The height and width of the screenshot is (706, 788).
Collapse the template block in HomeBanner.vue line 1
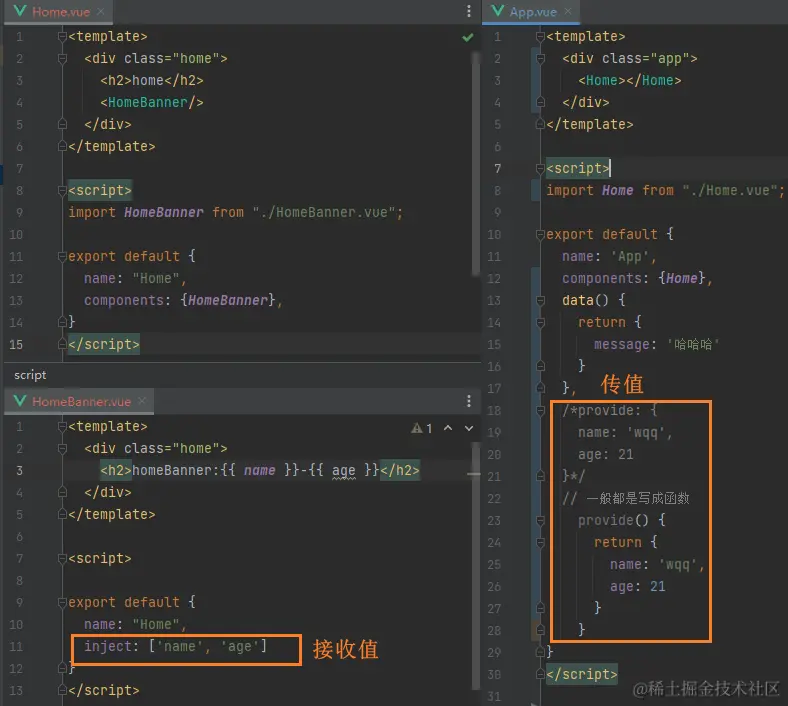point(62,427)
